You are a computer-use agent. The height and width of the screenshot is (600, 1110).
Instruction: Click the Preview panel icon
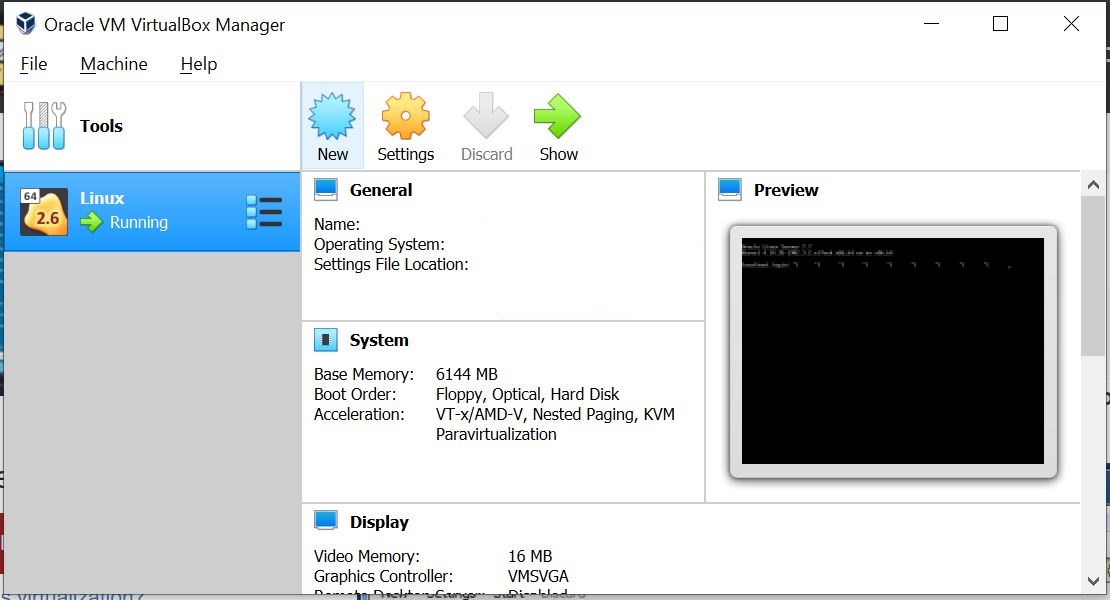tap(728, 188)
